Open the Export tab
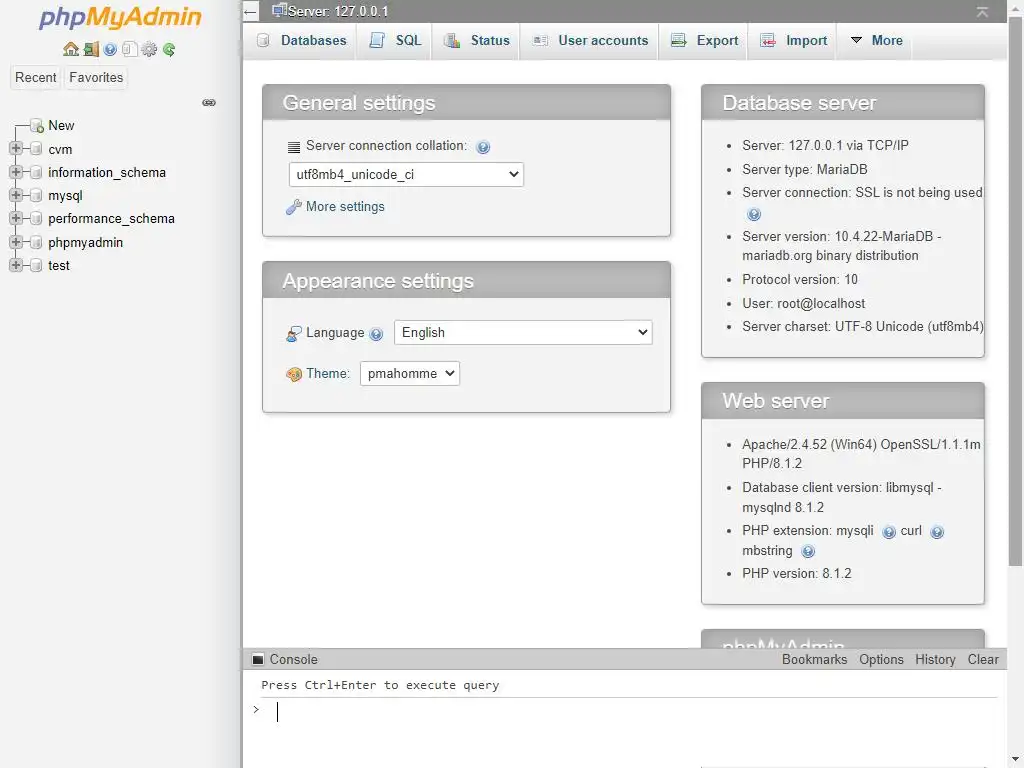1024x768 pixels. [x=705, y=40]
